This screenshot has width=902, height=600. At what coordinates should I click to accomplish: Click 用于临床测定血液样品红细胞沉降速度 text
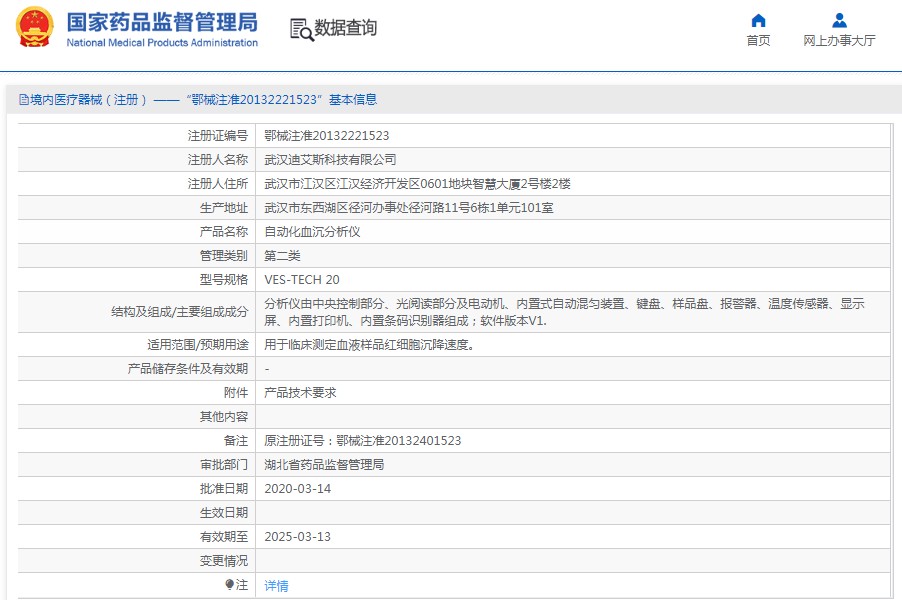coord(369,345)
